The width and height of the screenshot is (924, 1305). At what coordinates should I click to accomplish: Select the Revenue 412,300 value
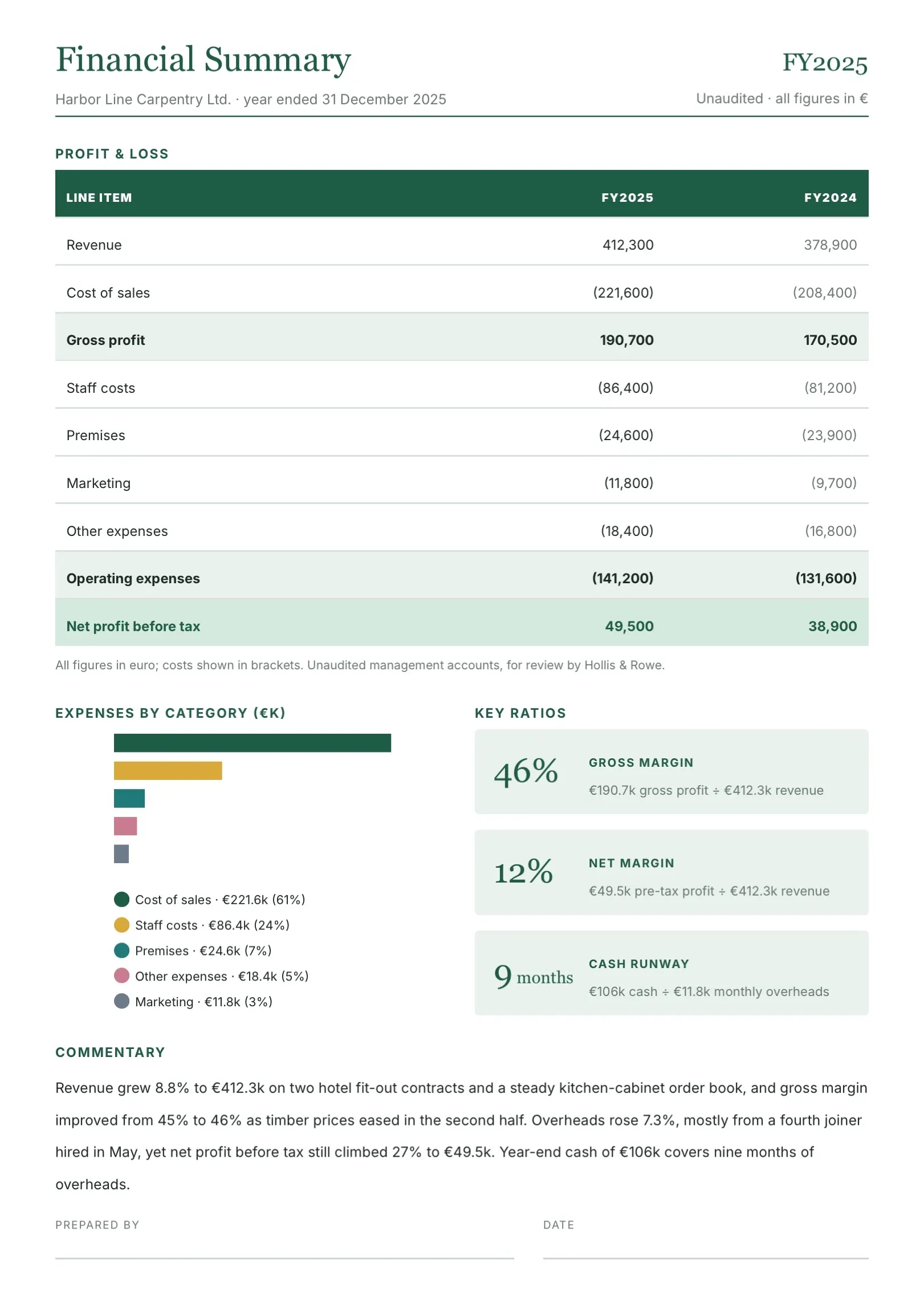pyautogui.click(x=628, y=245)
